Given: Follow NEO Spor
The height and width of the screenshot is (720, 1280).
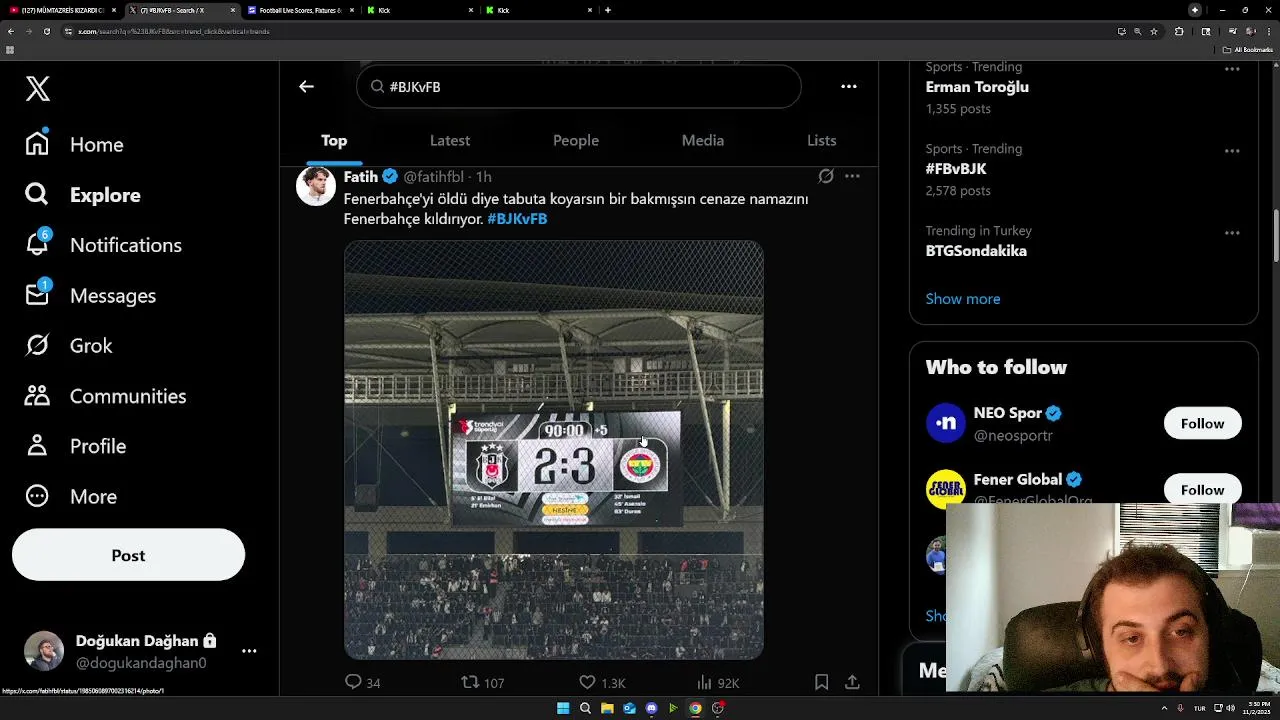Looking at the screenshot, I should tap(1202, 423).
